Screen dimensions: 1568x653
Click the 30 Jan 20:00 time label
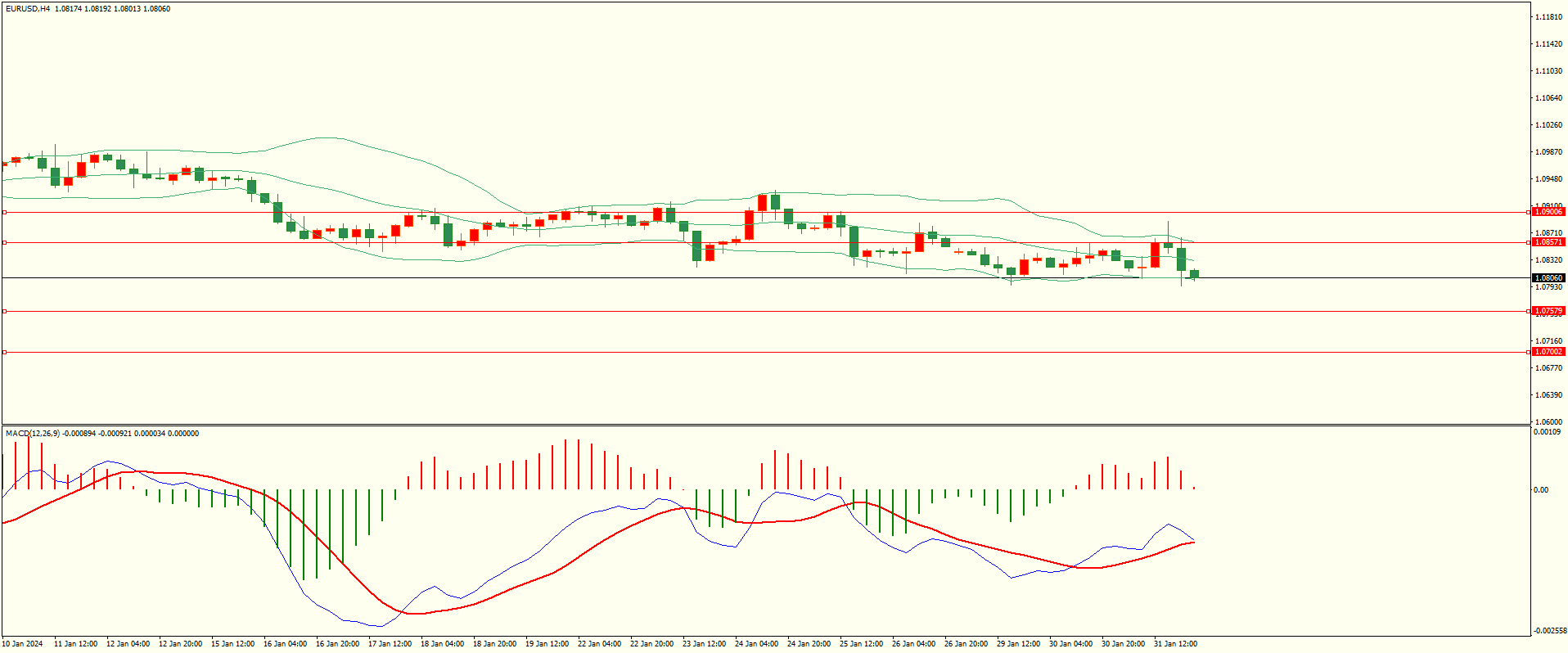[1123, 644]
